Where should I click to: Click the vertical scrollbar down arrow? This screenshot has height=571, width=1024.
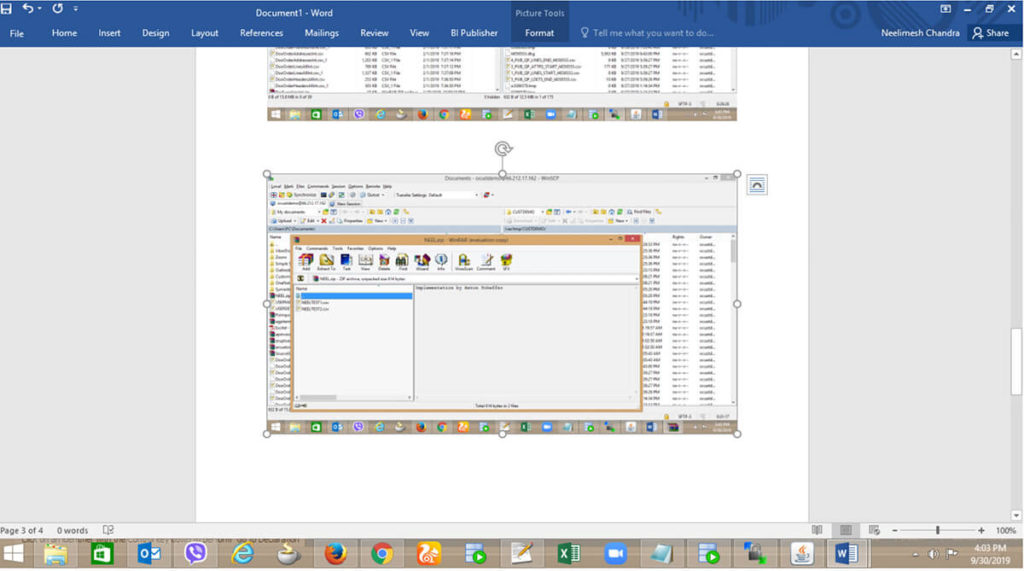click(1016, 515)
